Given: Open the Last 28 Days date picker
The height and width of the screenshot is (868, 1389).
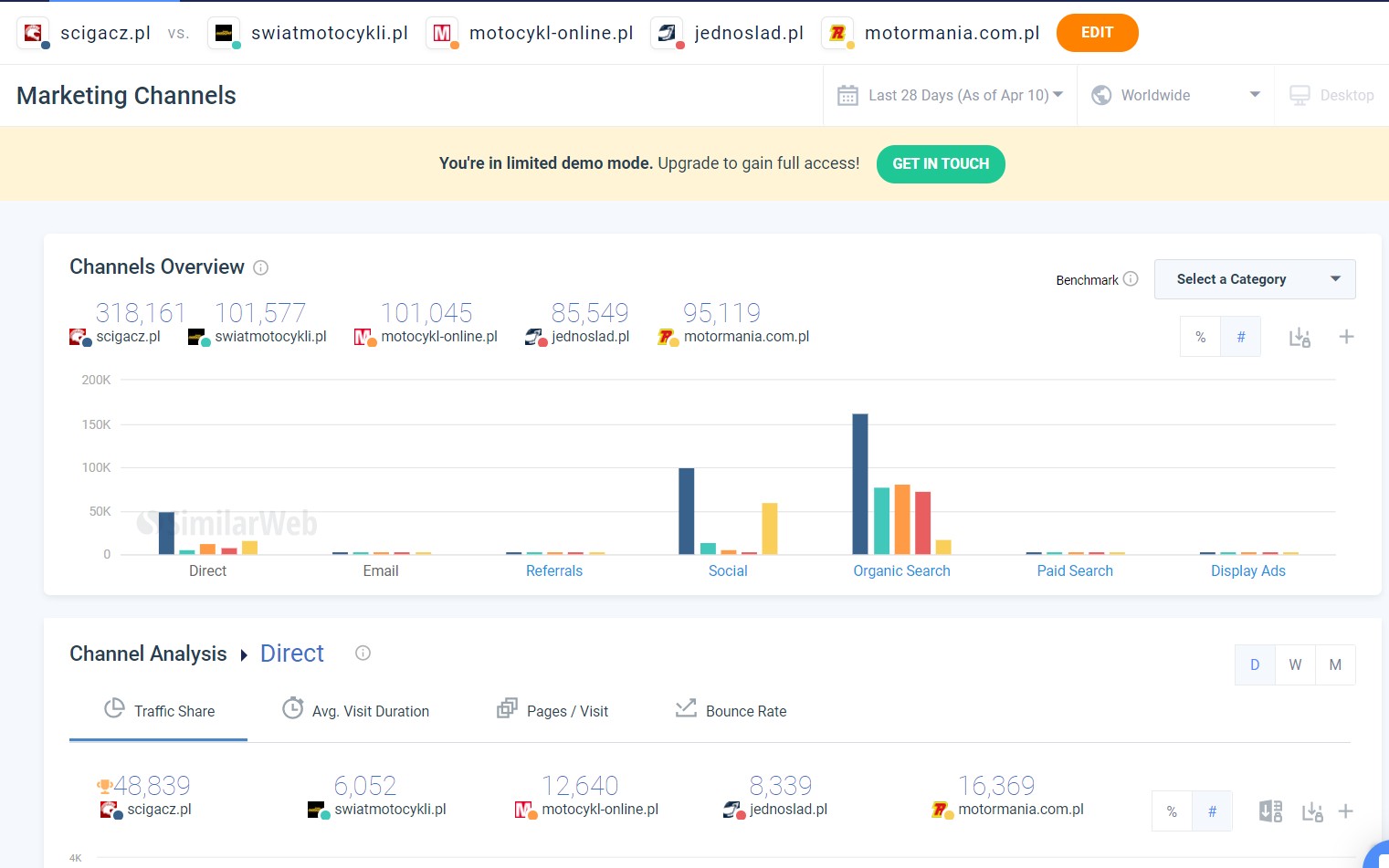Looking at the screenshot, I should (951, 95).
